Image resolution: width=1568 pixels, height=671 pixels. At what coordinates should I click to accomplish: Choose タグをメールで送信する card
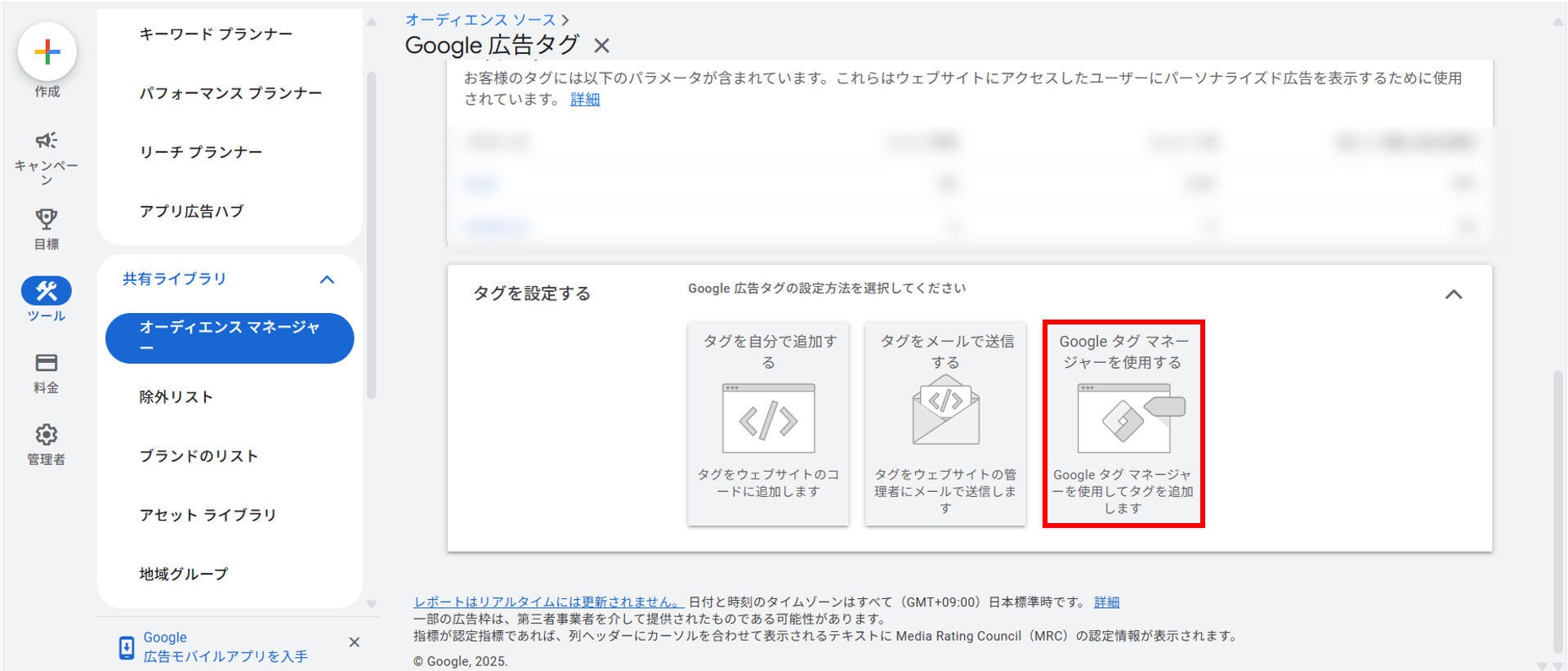point(945,423)
